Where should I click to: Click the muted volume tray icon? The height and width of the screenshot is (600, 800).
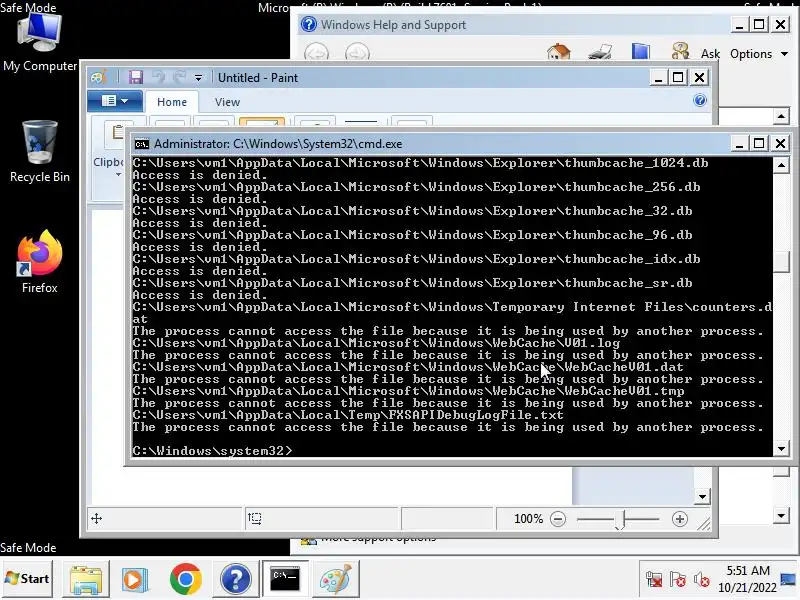click(x=702, y=580)
